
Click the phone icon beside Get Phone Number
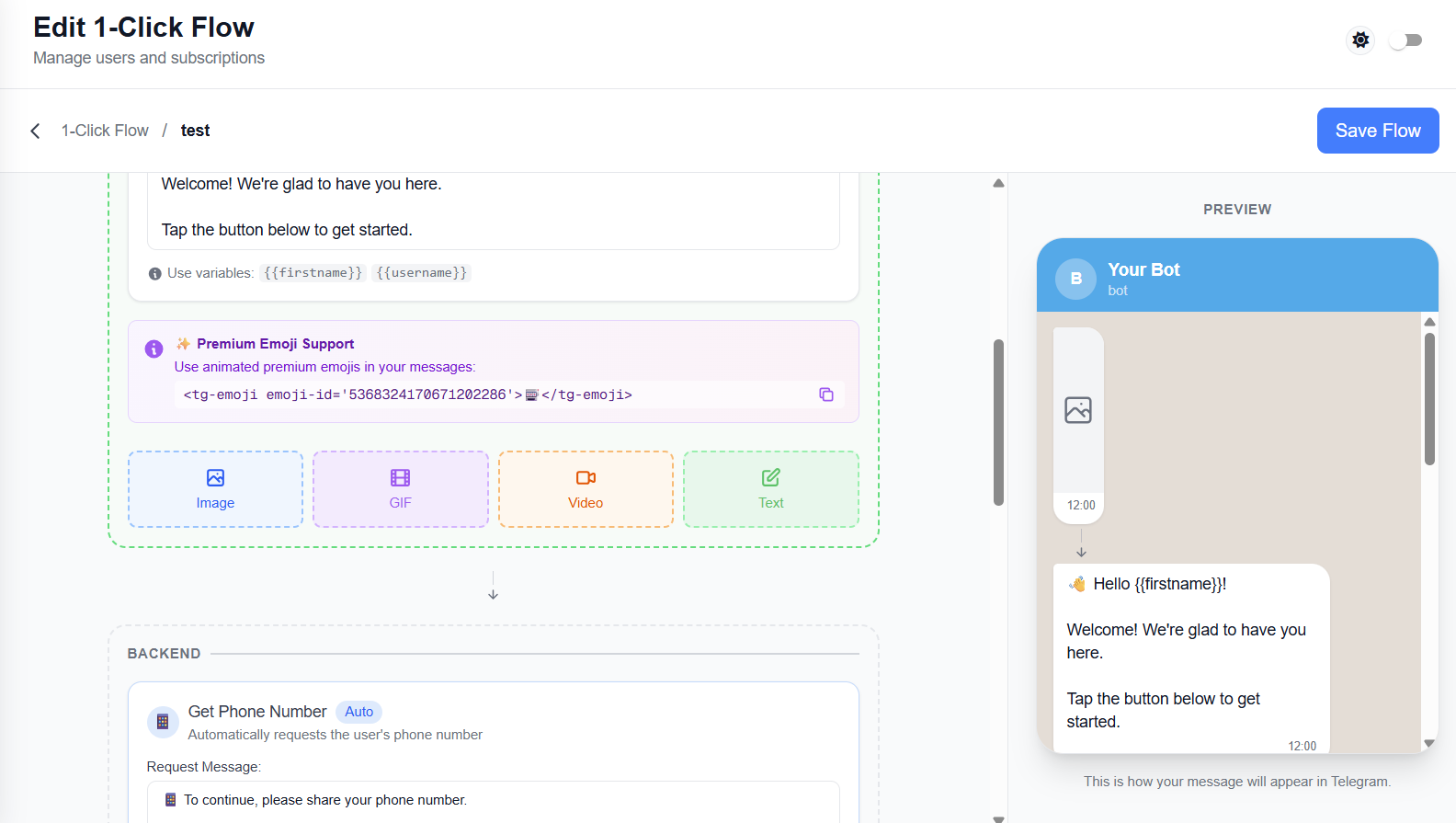tap(163, 722)
